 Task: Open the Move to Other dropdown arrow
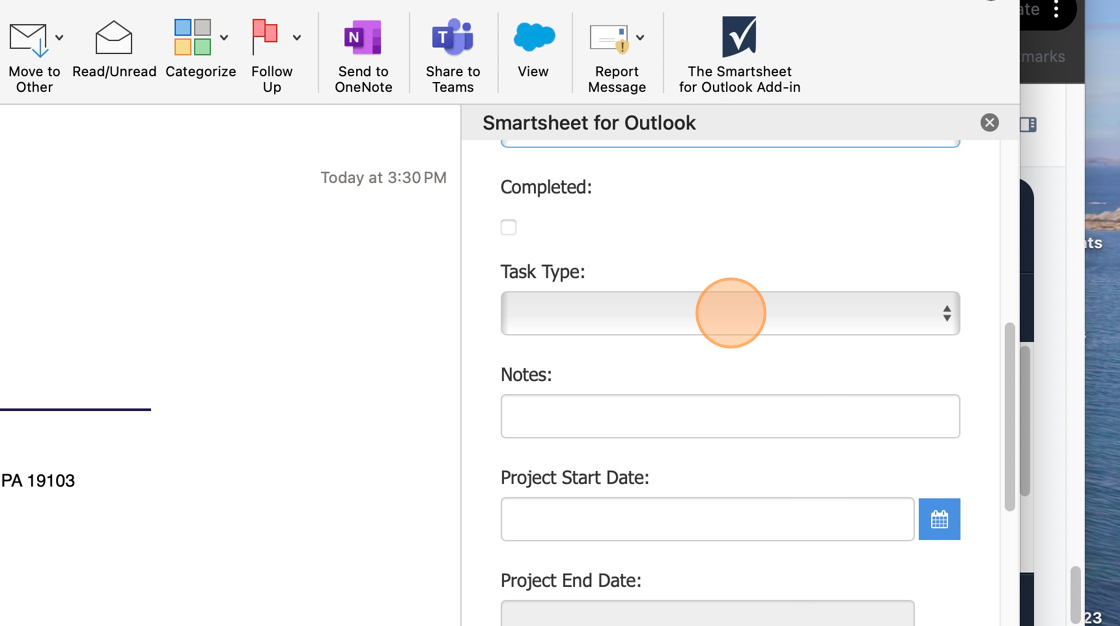(x=59, y=38)
